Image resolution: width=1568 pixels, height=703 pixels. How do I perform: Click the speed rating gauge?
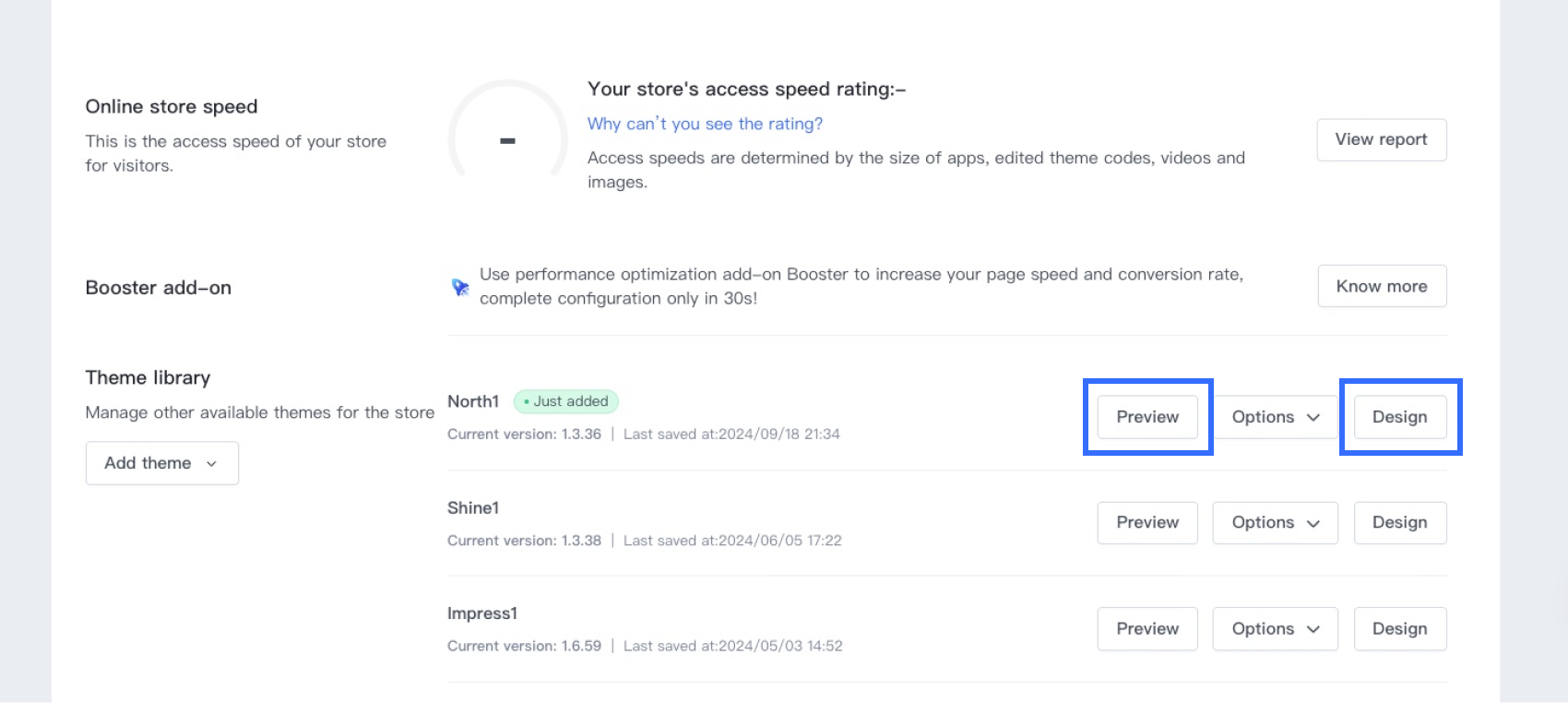[x=507, y=138]
